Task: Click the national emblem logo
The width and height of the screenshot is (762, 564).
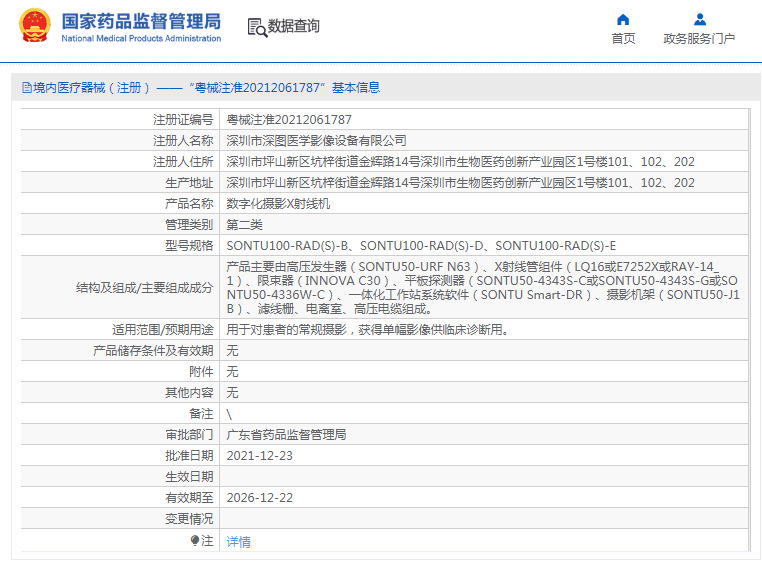Action: point(34,25)
